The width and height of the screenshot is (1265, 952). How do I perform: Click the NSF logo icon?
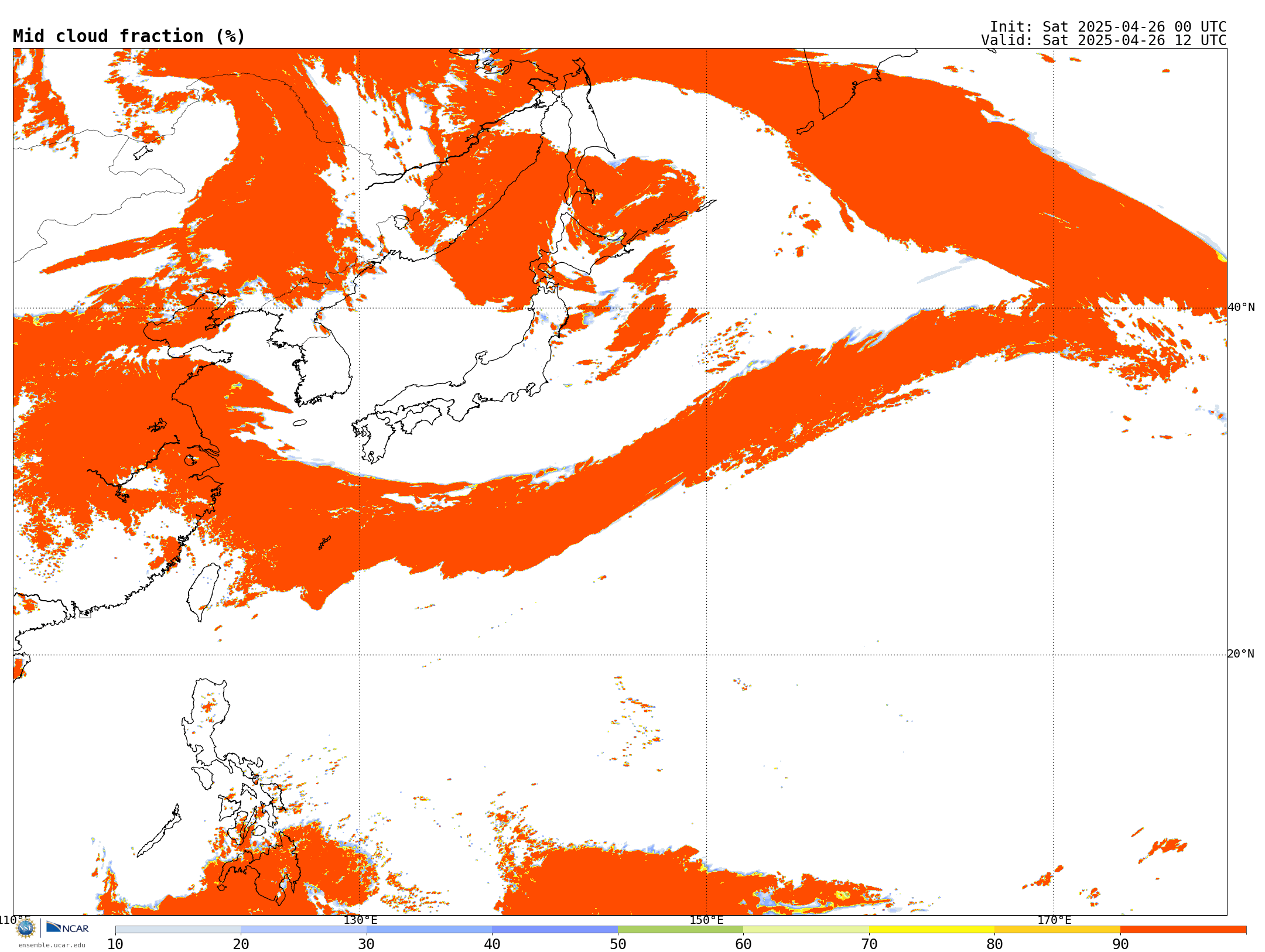pyautogui.click(x=26, y=928)
